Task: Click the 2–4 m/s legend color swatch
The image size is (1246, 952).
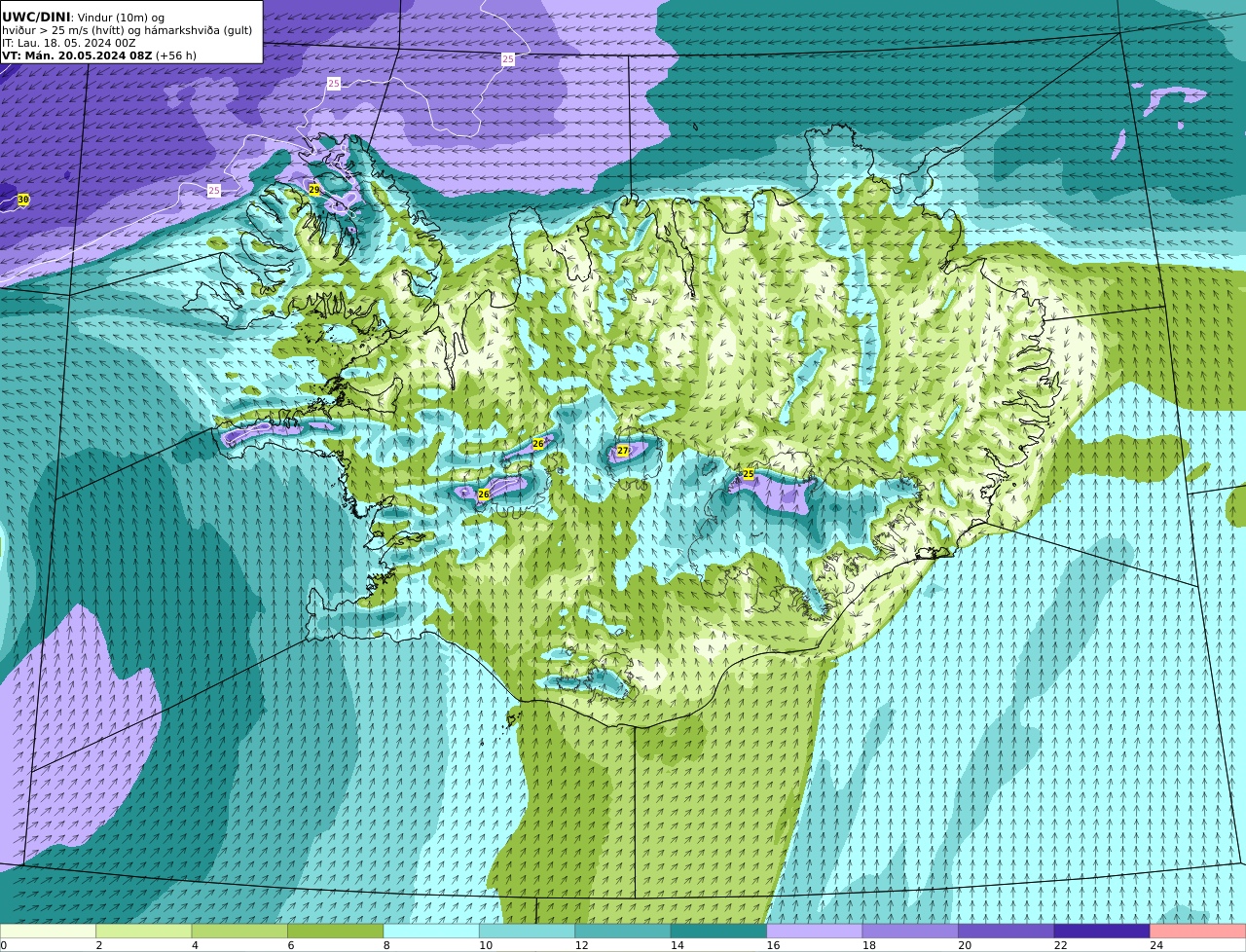Action: point(144,931)
